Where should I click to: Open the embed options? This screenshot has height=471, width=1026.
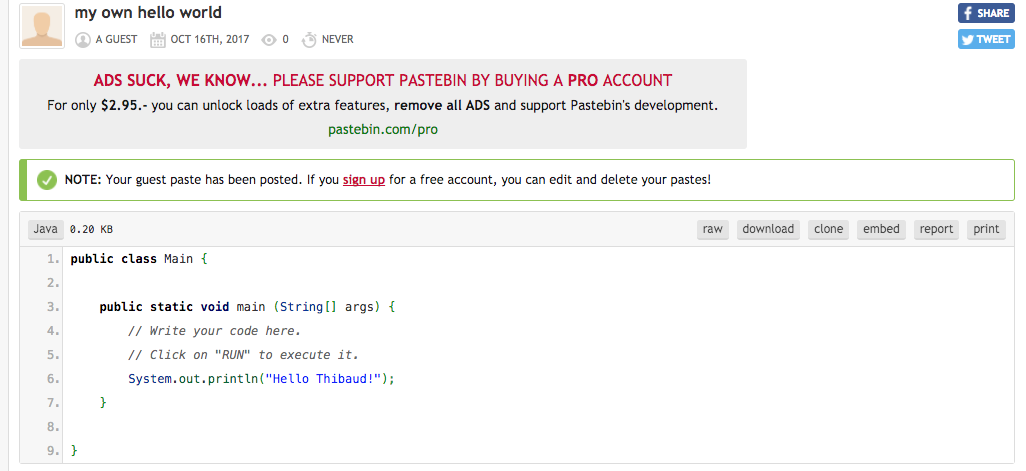tap(881, 229)
